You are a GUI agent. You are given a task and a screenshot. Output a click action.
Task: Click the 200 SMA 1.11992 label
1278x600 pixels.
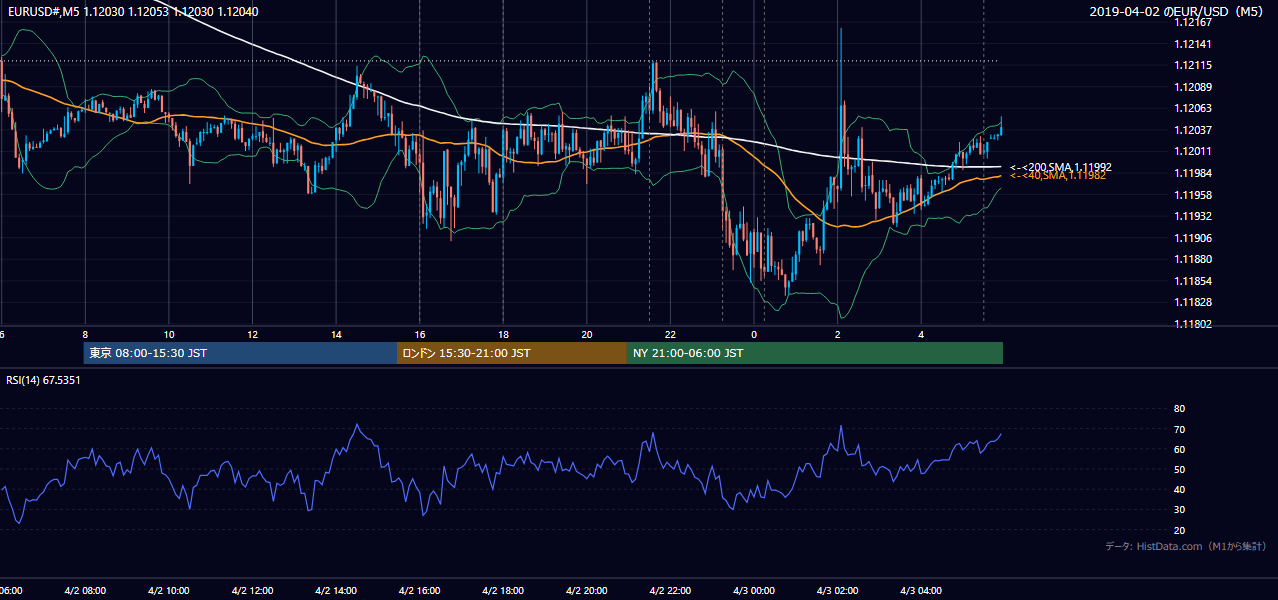click(x=1061, y=167)
